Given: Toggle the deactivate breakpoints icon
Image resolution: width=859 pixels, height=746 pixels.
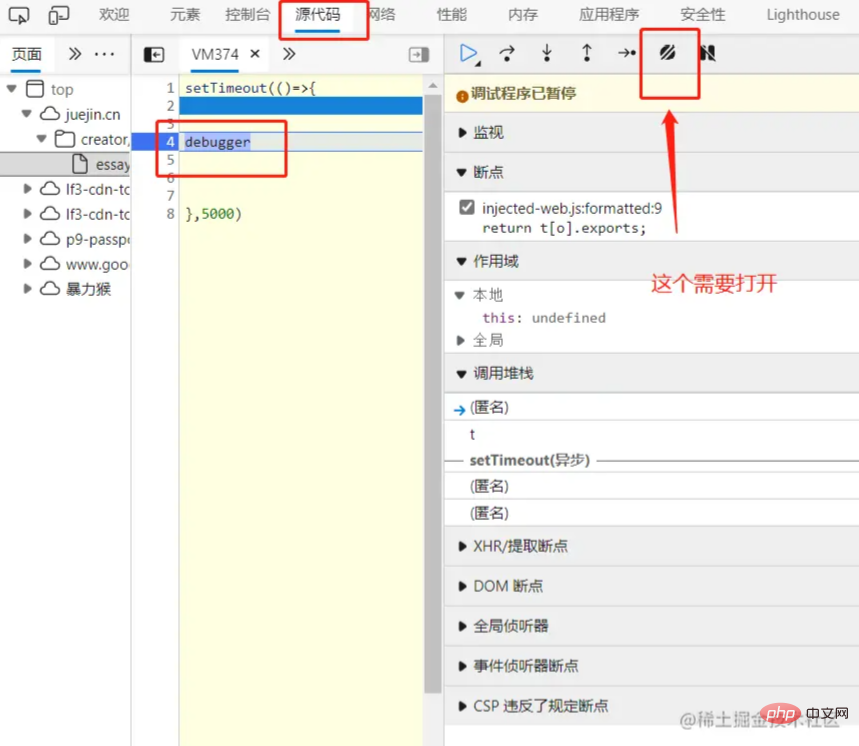Looking at the screenshot, I should (x=668, y=53).
